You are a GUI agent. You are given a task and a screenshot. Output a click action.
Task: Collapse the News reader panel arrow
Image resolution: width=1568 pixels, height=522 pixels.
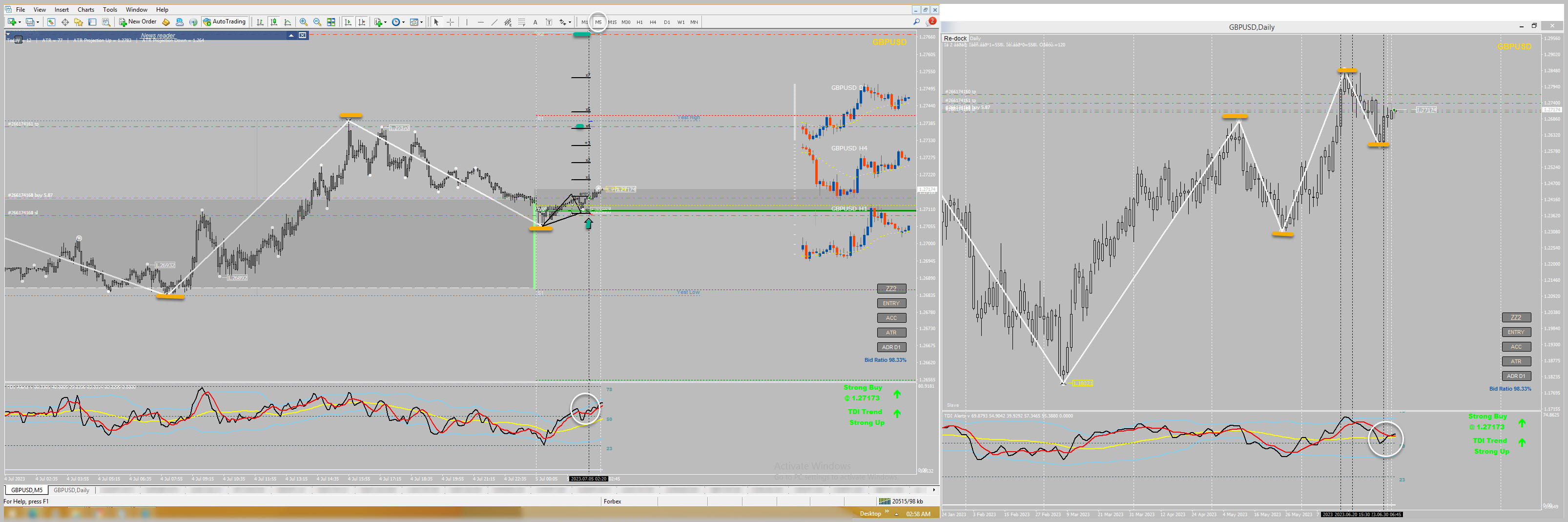click(291, 35)
